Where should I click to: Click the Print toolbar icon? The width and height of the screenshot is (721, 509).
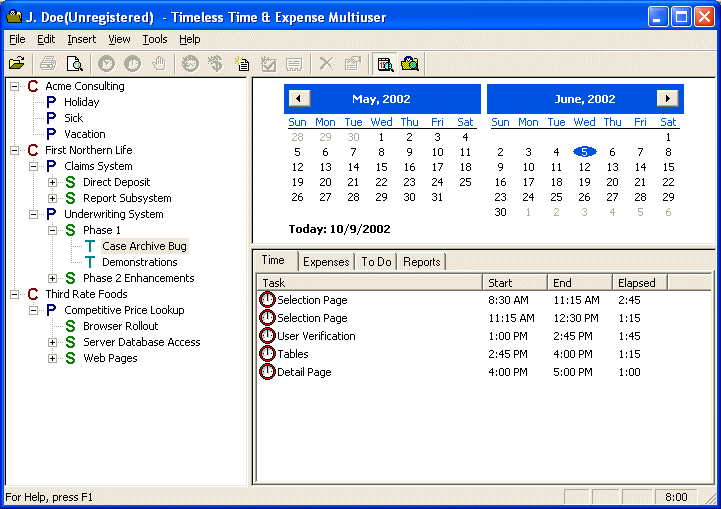pyautogui.click(x=48, y=63)
